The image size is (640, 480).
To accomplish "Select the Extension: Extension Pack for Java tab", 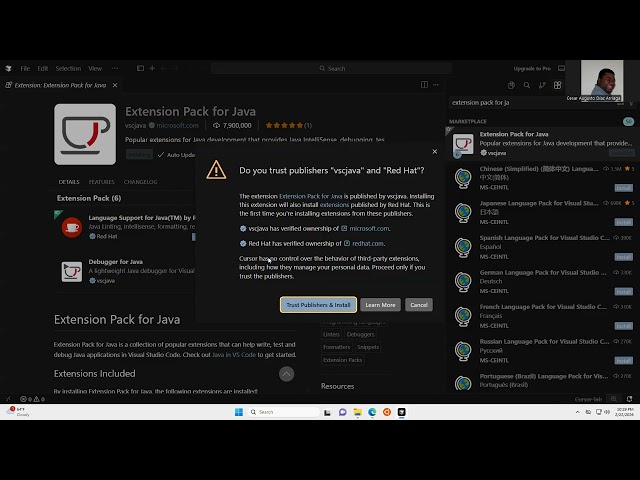I will point(60,85).
